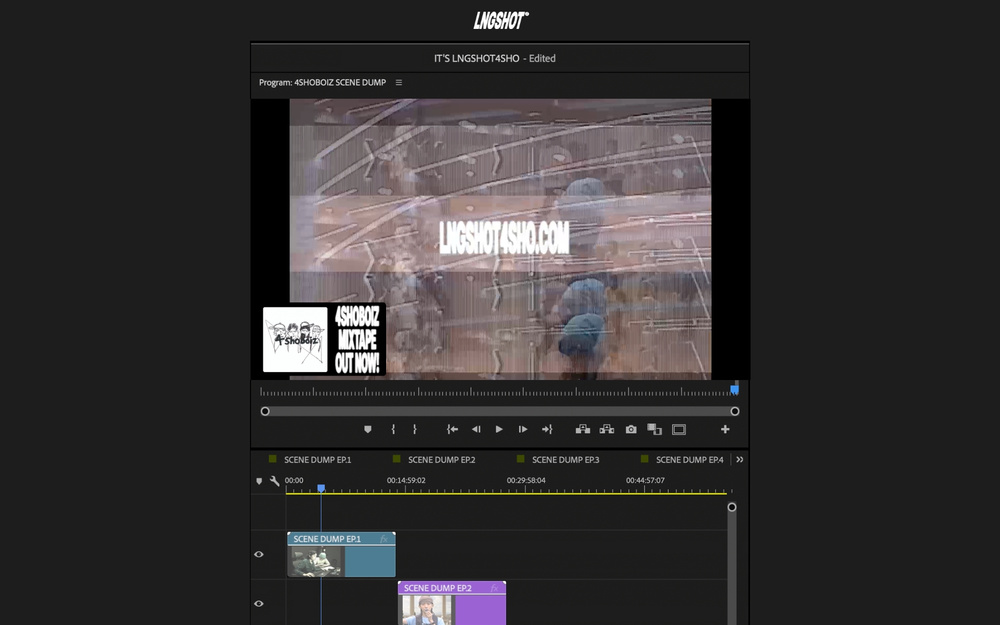Click the Add Marker icon in transport controls
The height and width of the screenshot is (625, 1000).
367,429
